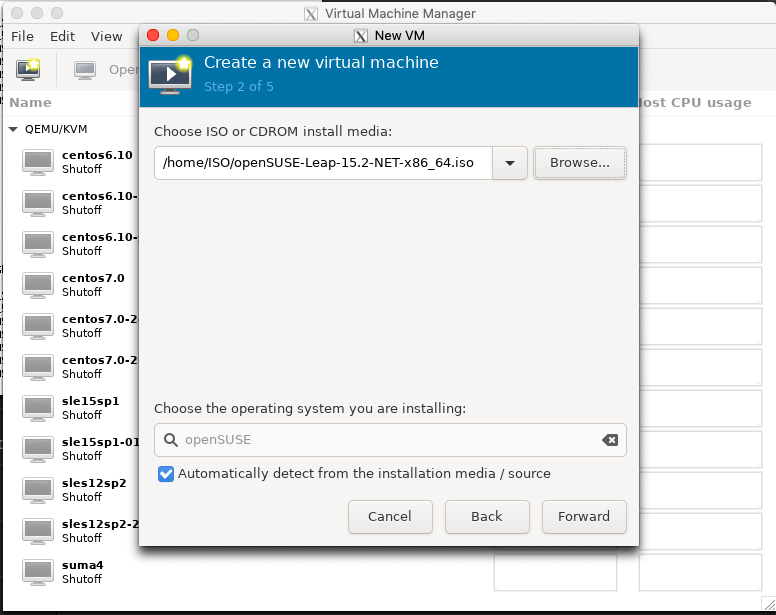Click the operating system search field

(390, 440)
